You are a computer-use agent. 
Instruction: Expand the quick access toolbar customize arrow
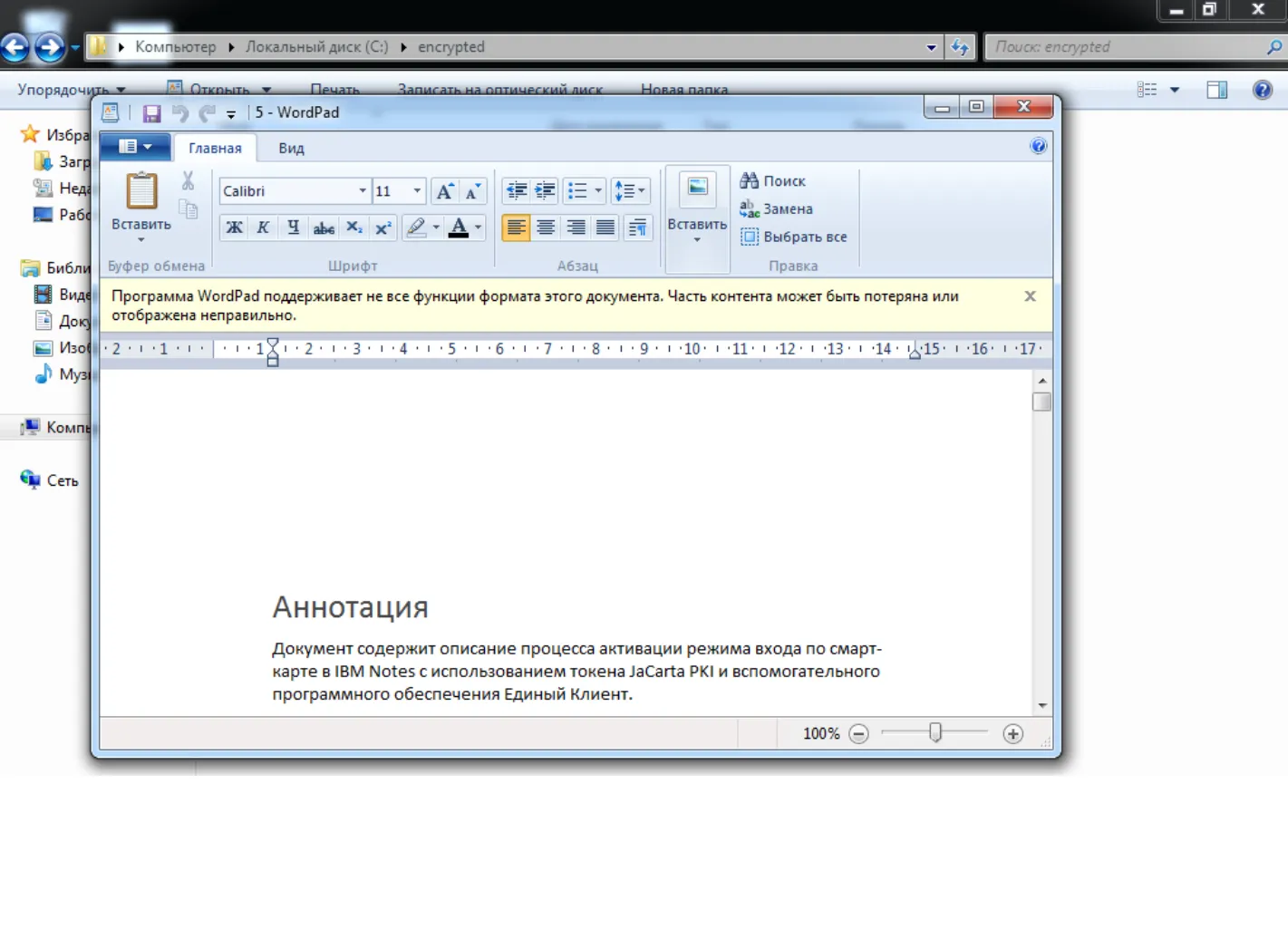click(231, 114)
